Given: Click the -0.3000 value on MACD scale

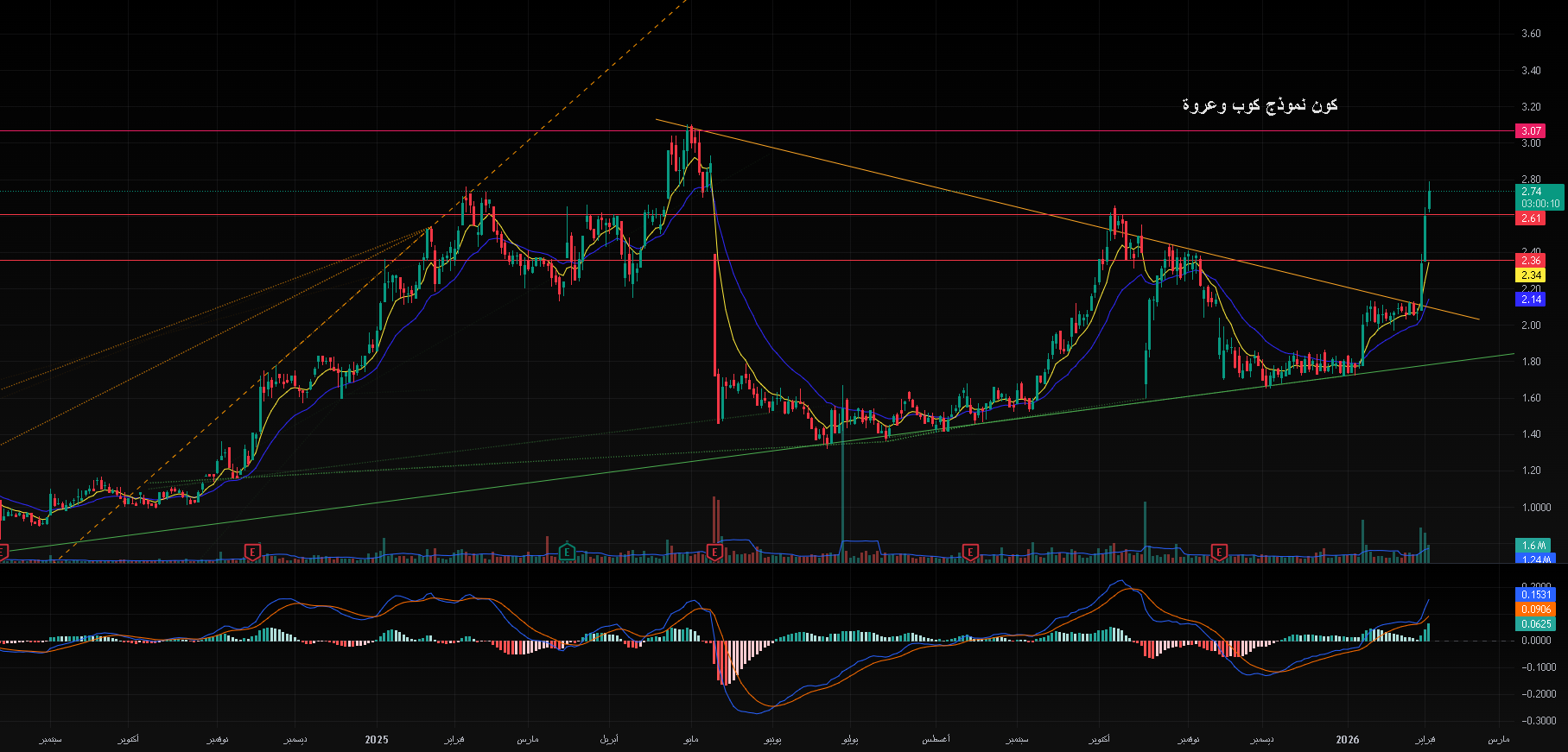Looking at the screenshot, I should [1538, 721].
